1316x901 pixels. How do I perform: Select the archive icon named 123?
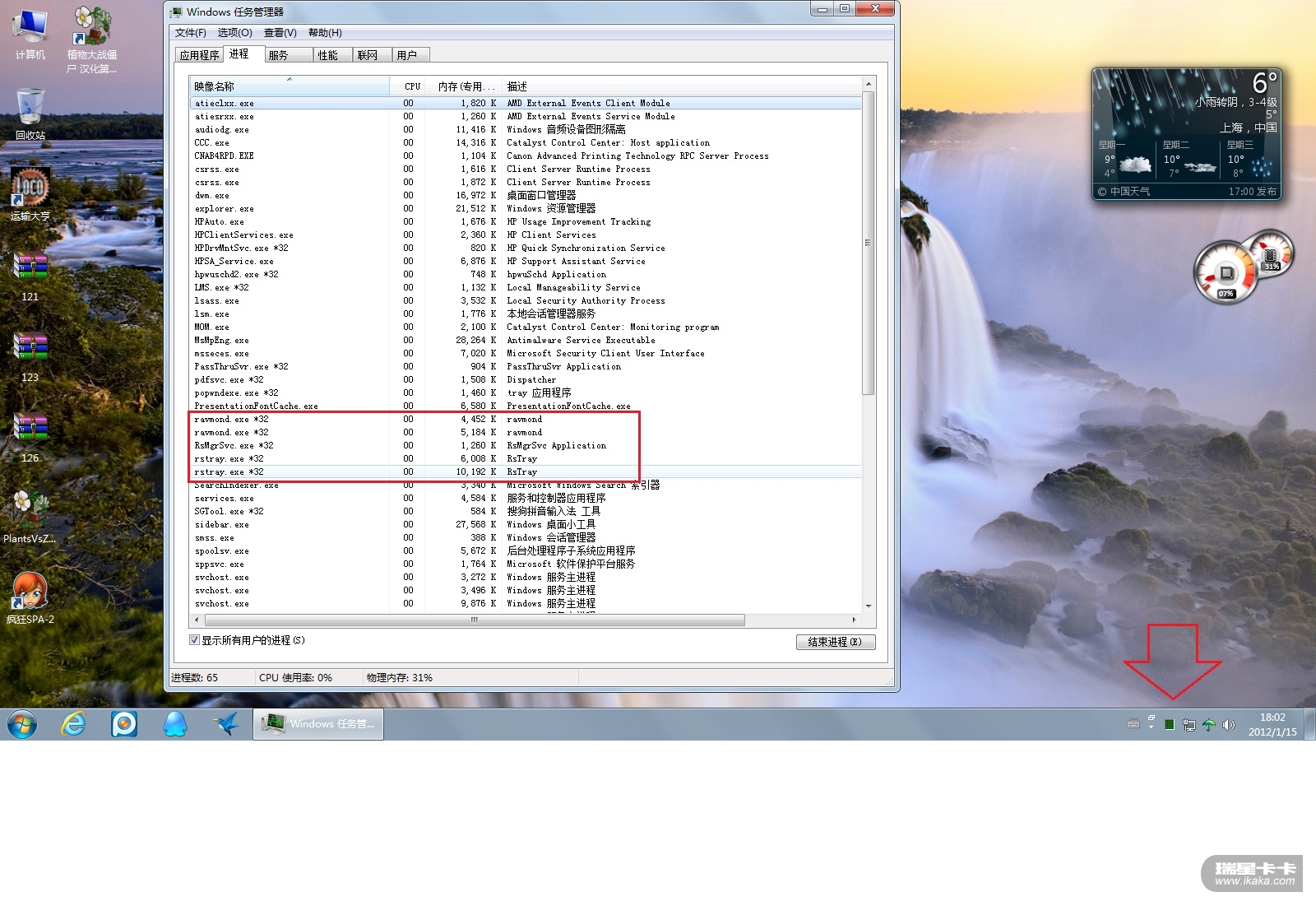point(30,356)
